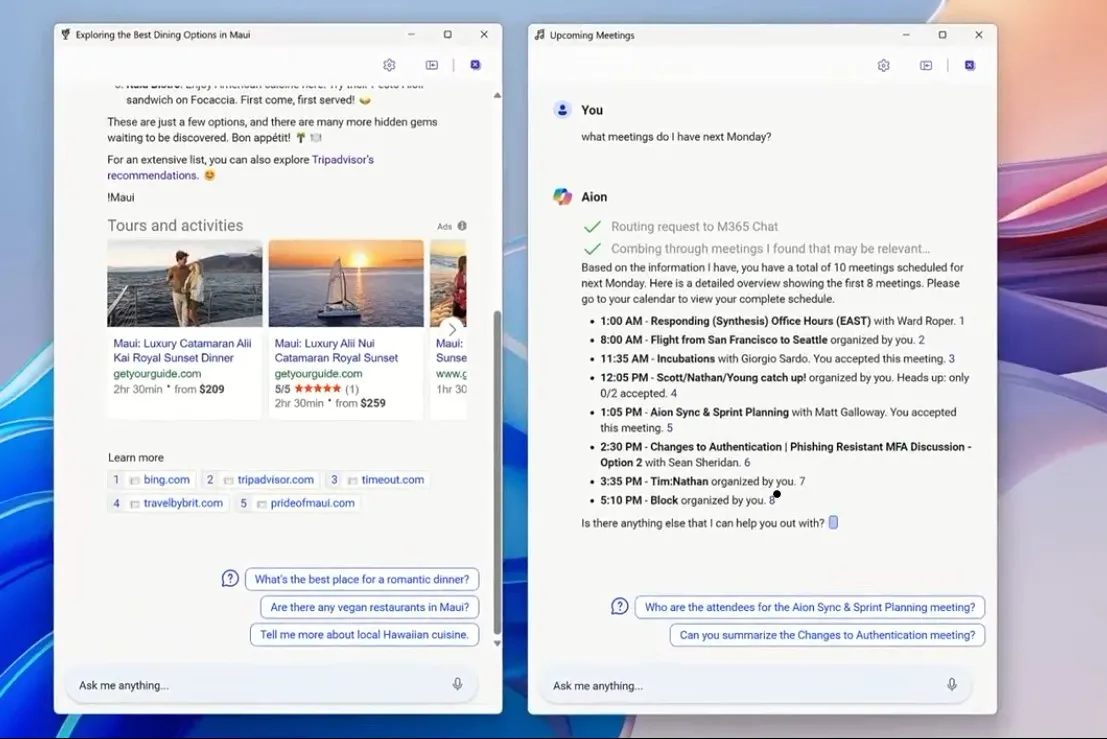Click sailboat at sunset tour thumbnail
The width and height of the screenshot is (1107, 739).
coord(346,283)
